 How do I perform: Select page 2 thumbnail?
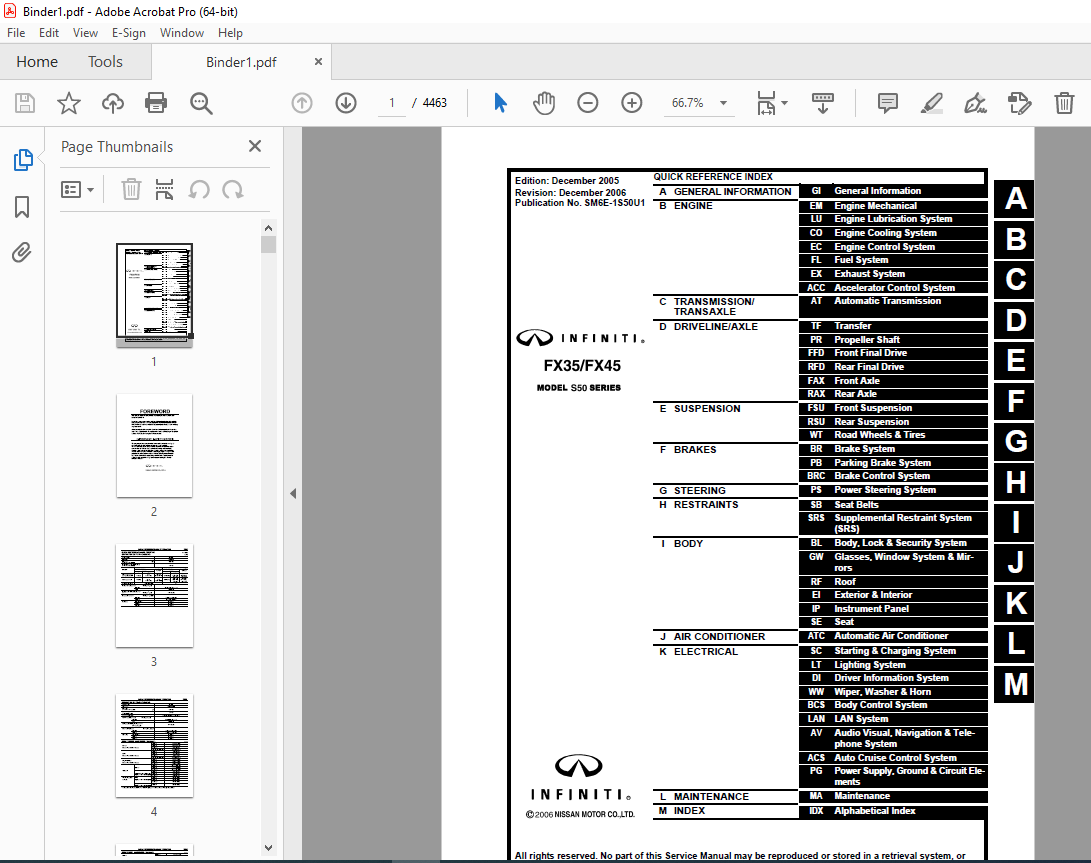pos(154,445)
